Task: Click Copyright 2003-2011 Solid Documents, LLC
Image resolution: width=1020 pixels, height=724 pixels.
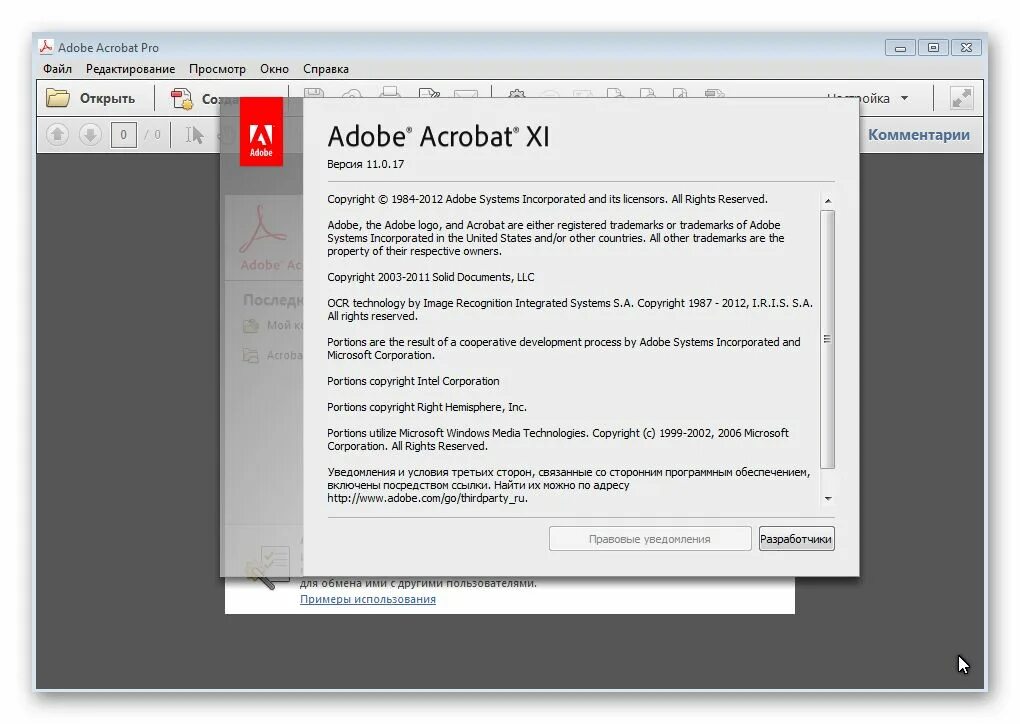Action: [431, 277]
